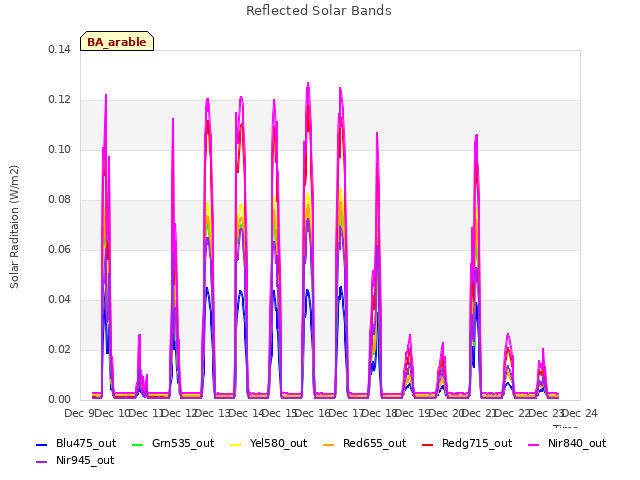Click the Reflected Solar Bands chart title
Viewport: 640px width, 480px height.
pyautogui.click(x=319, y=11)
